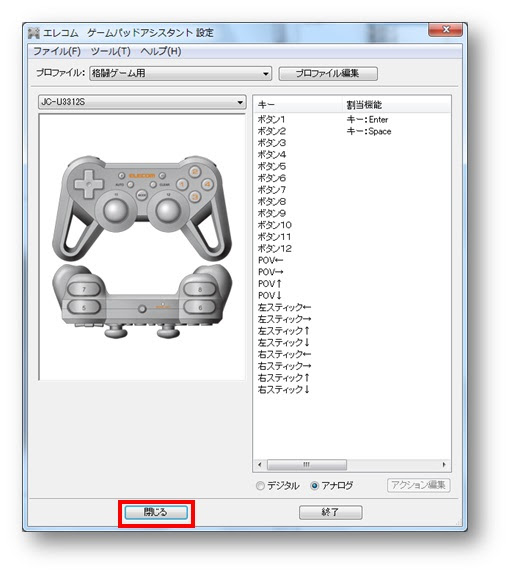
Task: Select the ボタン3 row in key list
Action: pyautogui.click(x=351, y=143)
